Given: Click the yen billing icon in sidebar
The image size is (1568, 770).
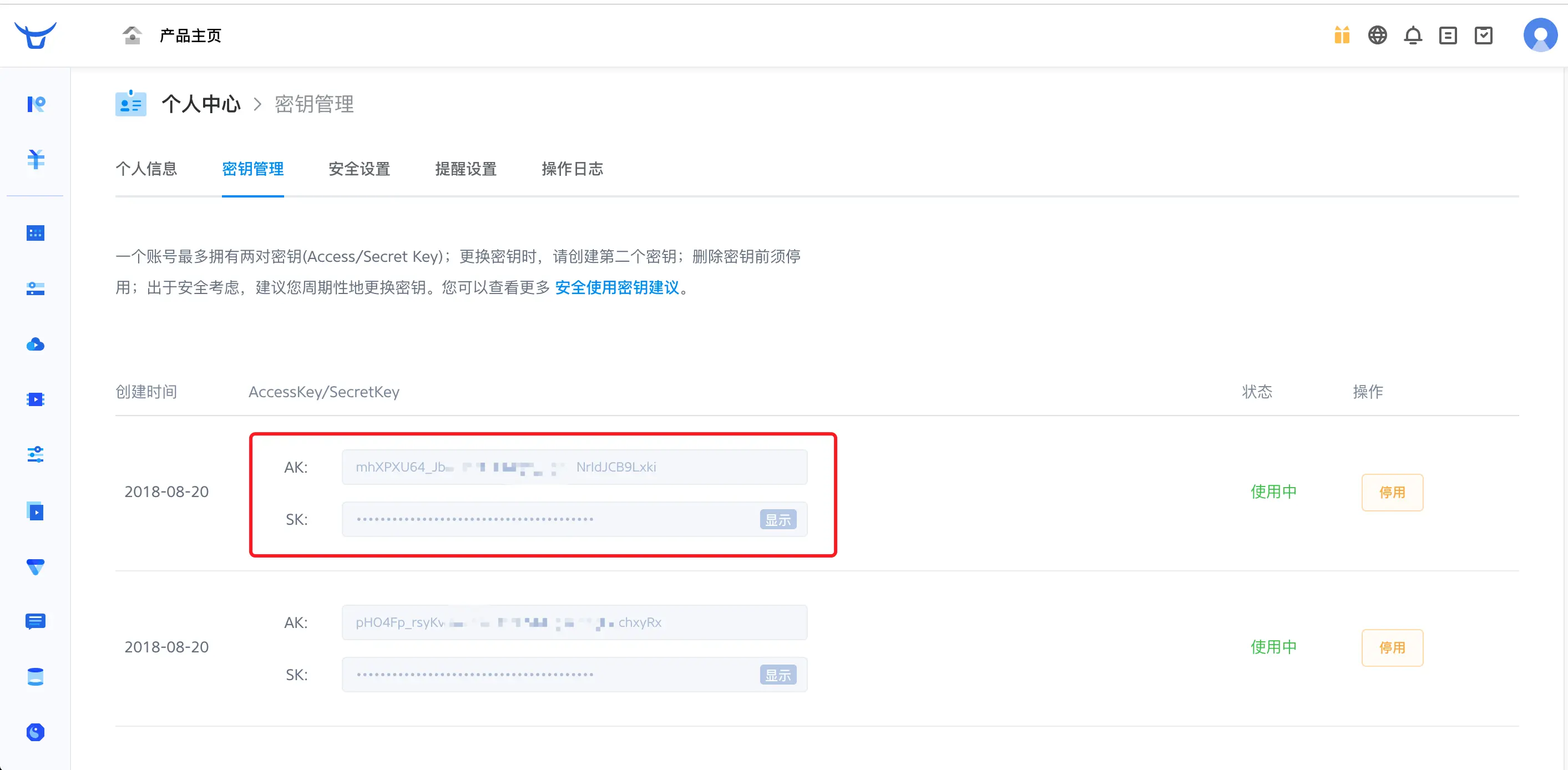Looking at the screenshot, I should click(x=36, y=159).
